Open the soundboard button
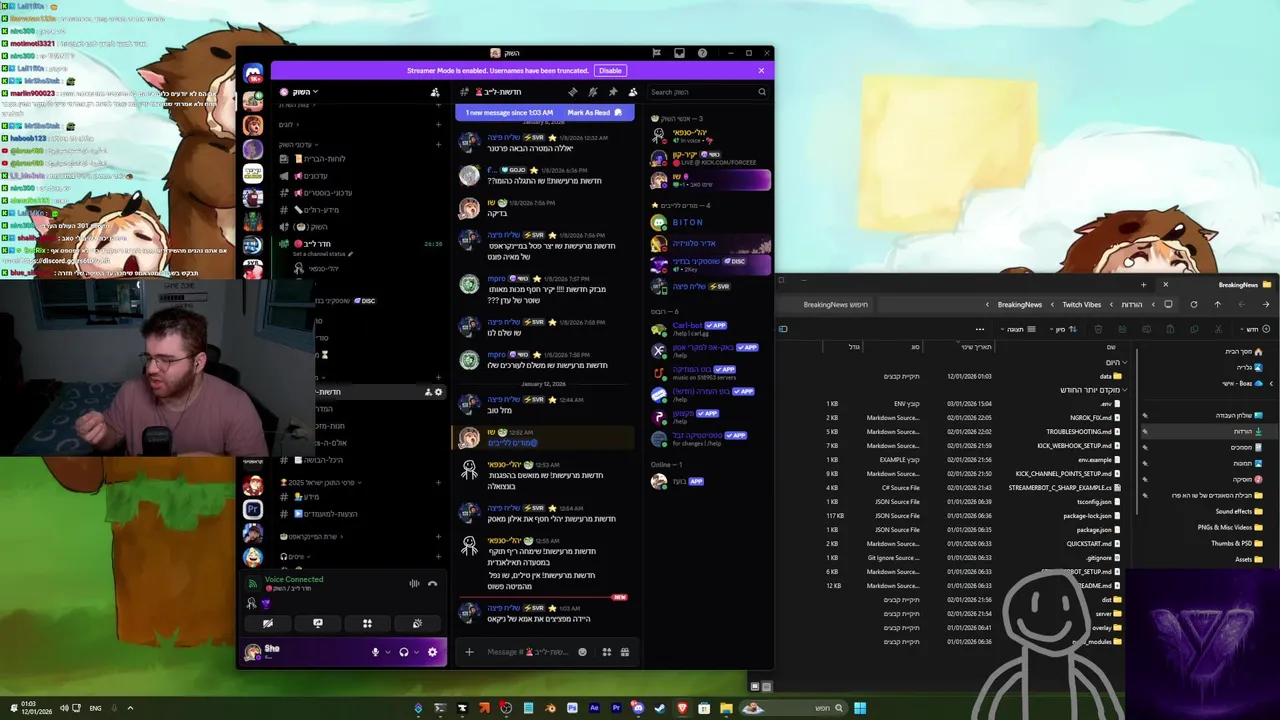The height and width of the screenshot is (720, 1280). [417, 623]
